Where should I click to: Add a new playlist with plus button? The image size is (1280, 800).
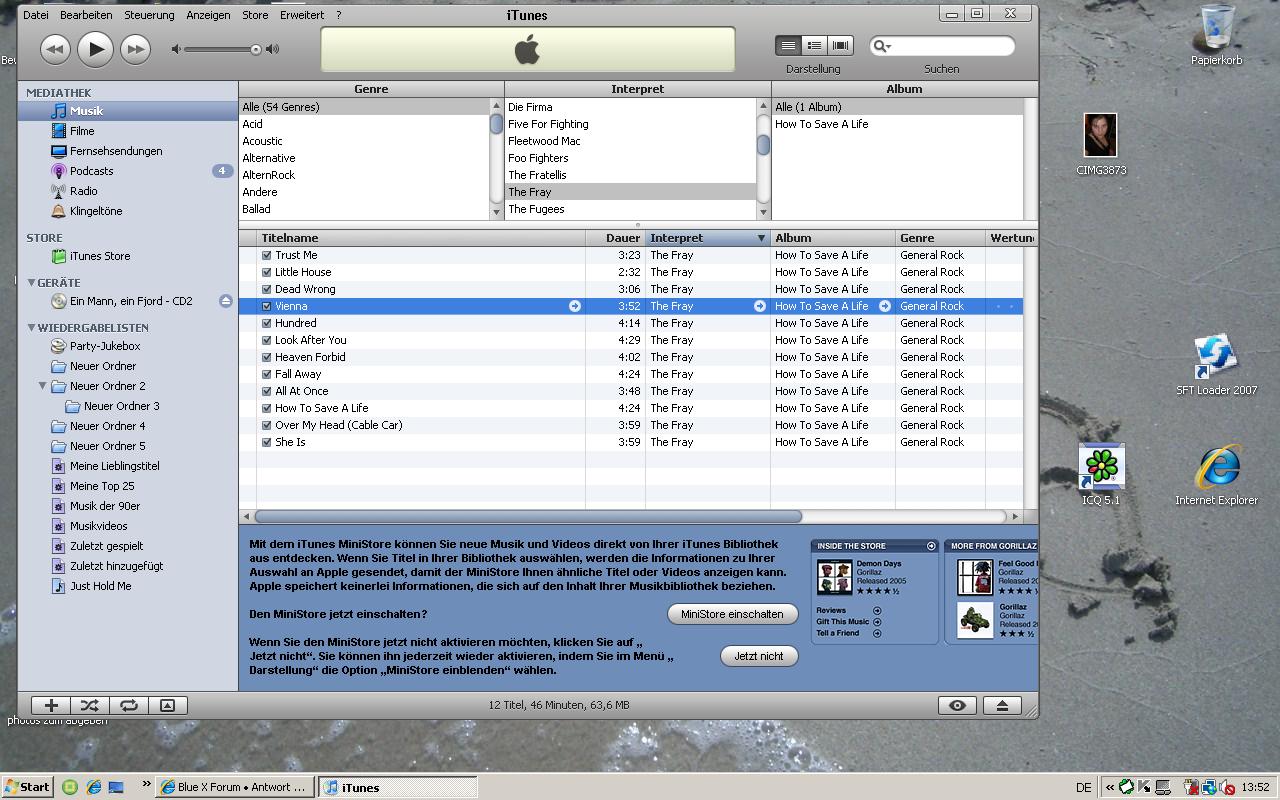click(x=51, y=705)
